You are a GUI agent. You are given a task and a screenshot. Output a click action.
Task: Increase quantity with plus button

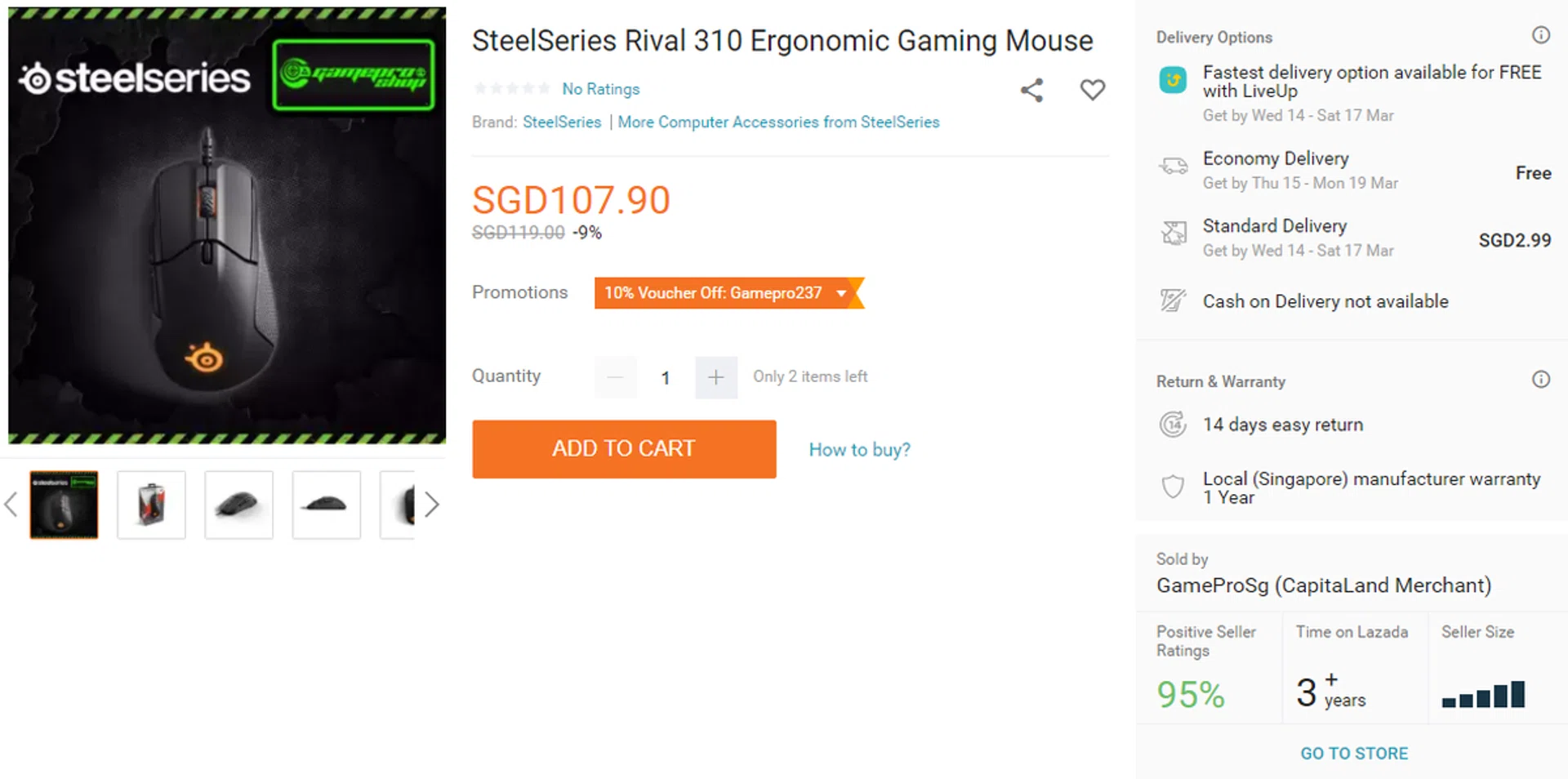[715, 377]
